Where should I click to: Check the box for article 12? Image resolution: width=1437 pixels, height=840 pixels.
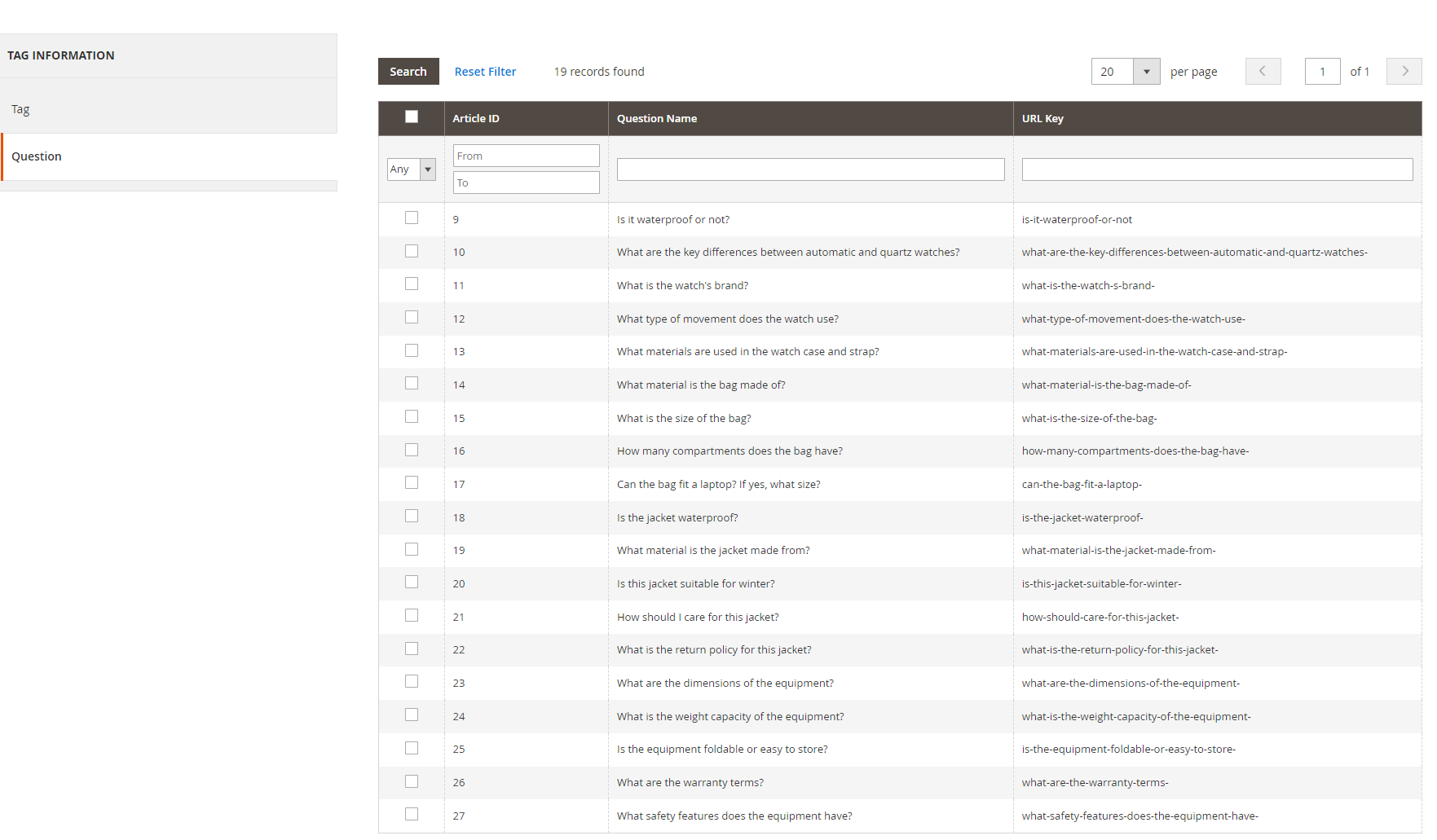pyautogui.click(x=412, y=317)
